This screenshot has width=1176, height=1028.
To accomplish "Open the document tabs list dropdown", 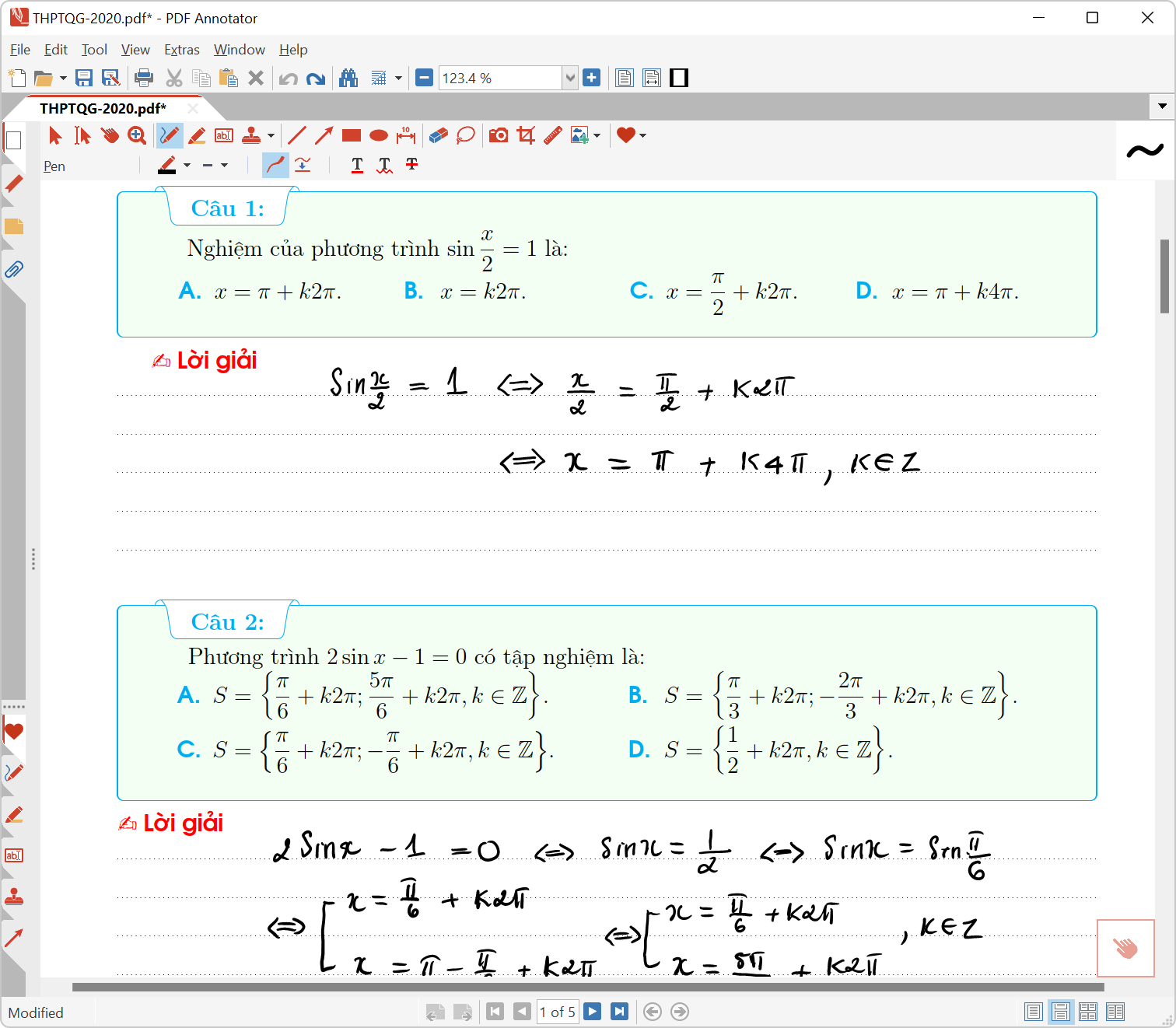I will pyautogui.click(x=1162, y=106).
